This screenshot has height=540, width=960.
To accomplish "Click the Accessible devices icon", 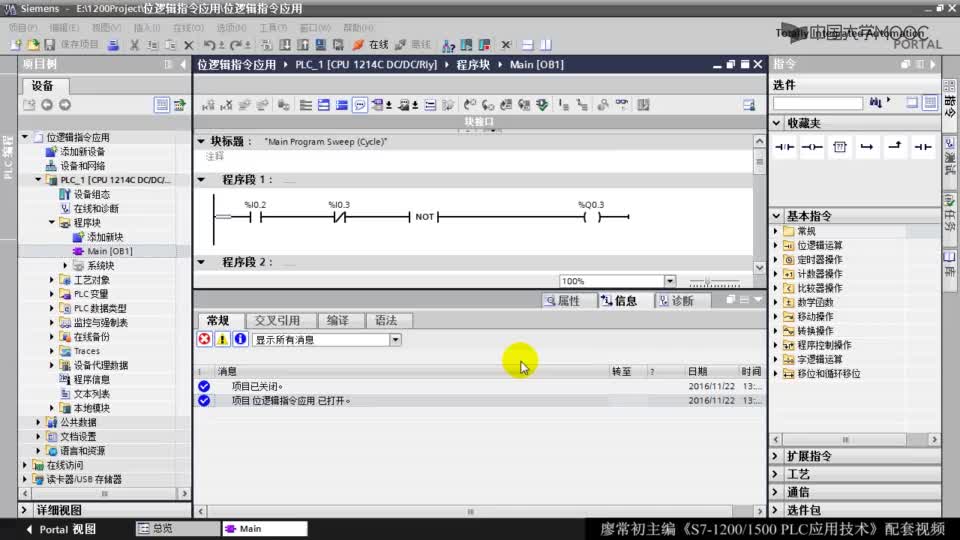I will pos(448,45).
